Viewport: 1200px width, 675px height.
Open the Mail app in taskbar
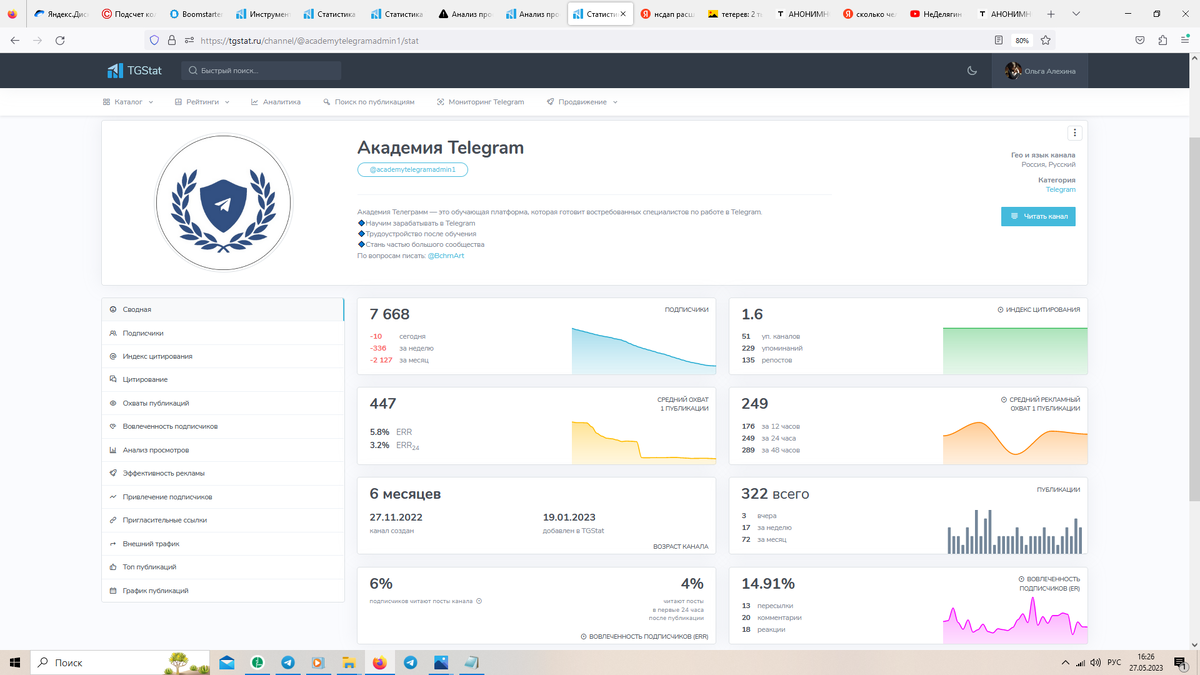(227, 662)
